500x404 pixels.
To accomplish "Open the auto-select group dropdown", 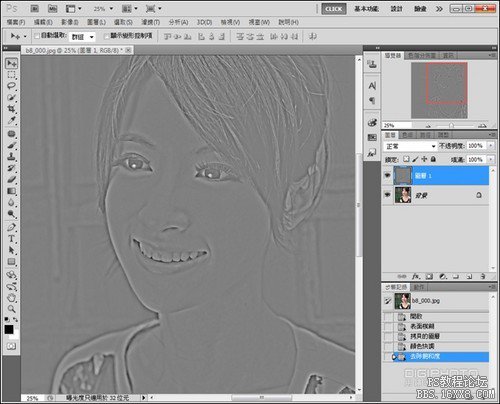I will (82, 37).
